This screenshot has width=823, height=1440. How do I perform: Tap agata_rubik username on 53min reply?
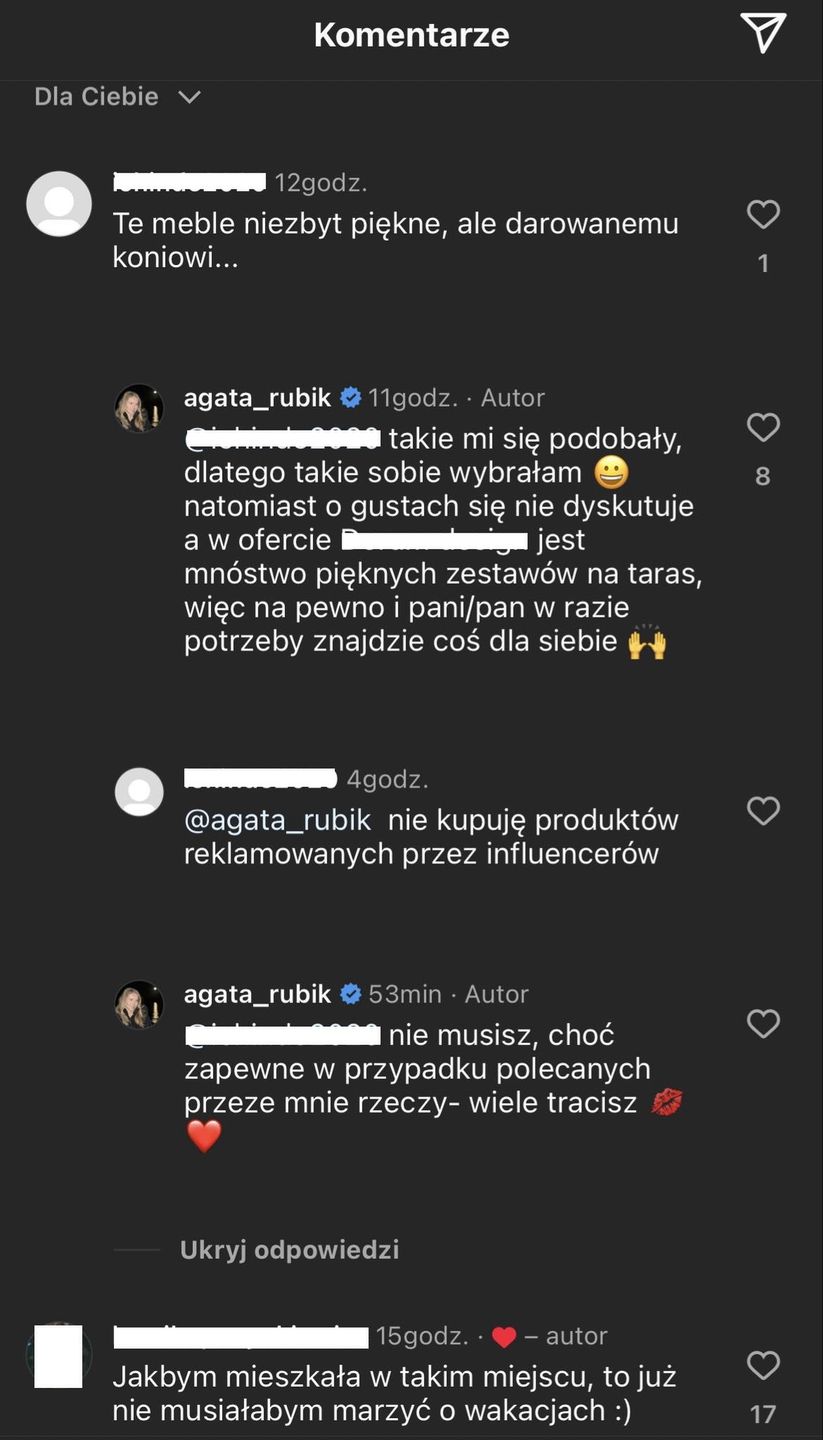tap(257, 994)
